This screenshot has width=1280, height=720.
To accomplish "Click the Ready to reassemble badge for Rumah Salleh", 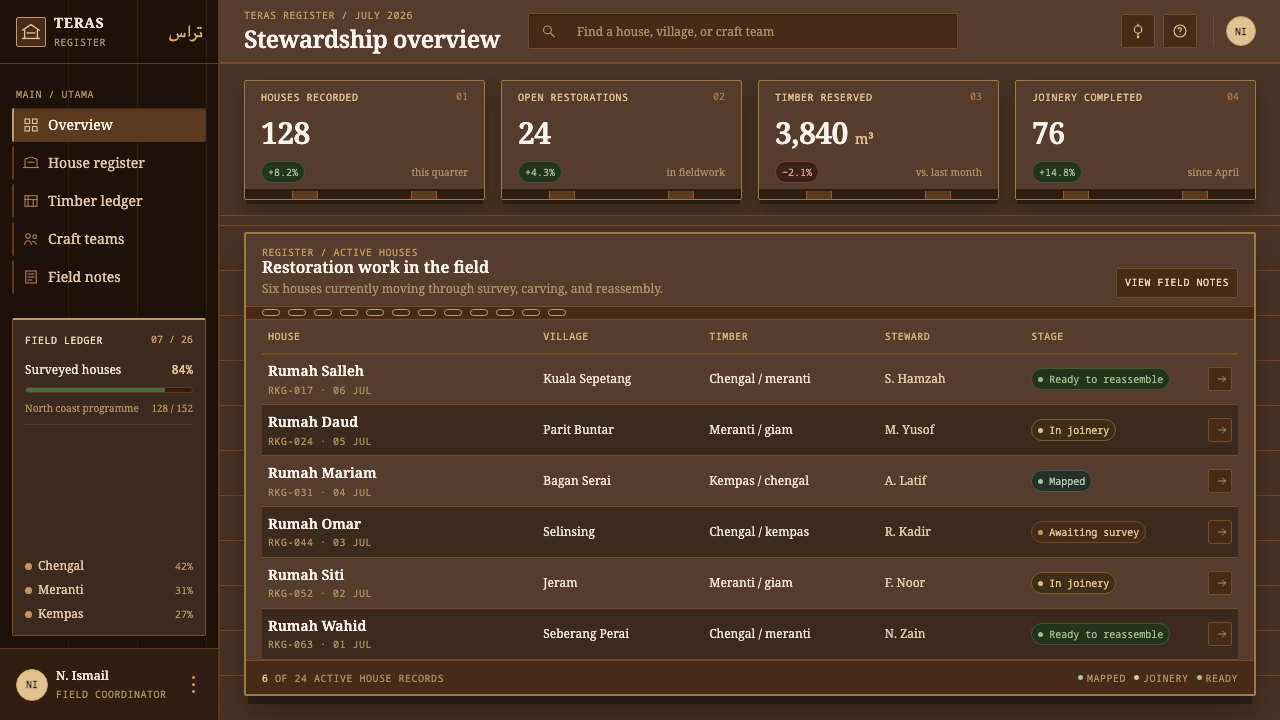I will (1100, 379).
